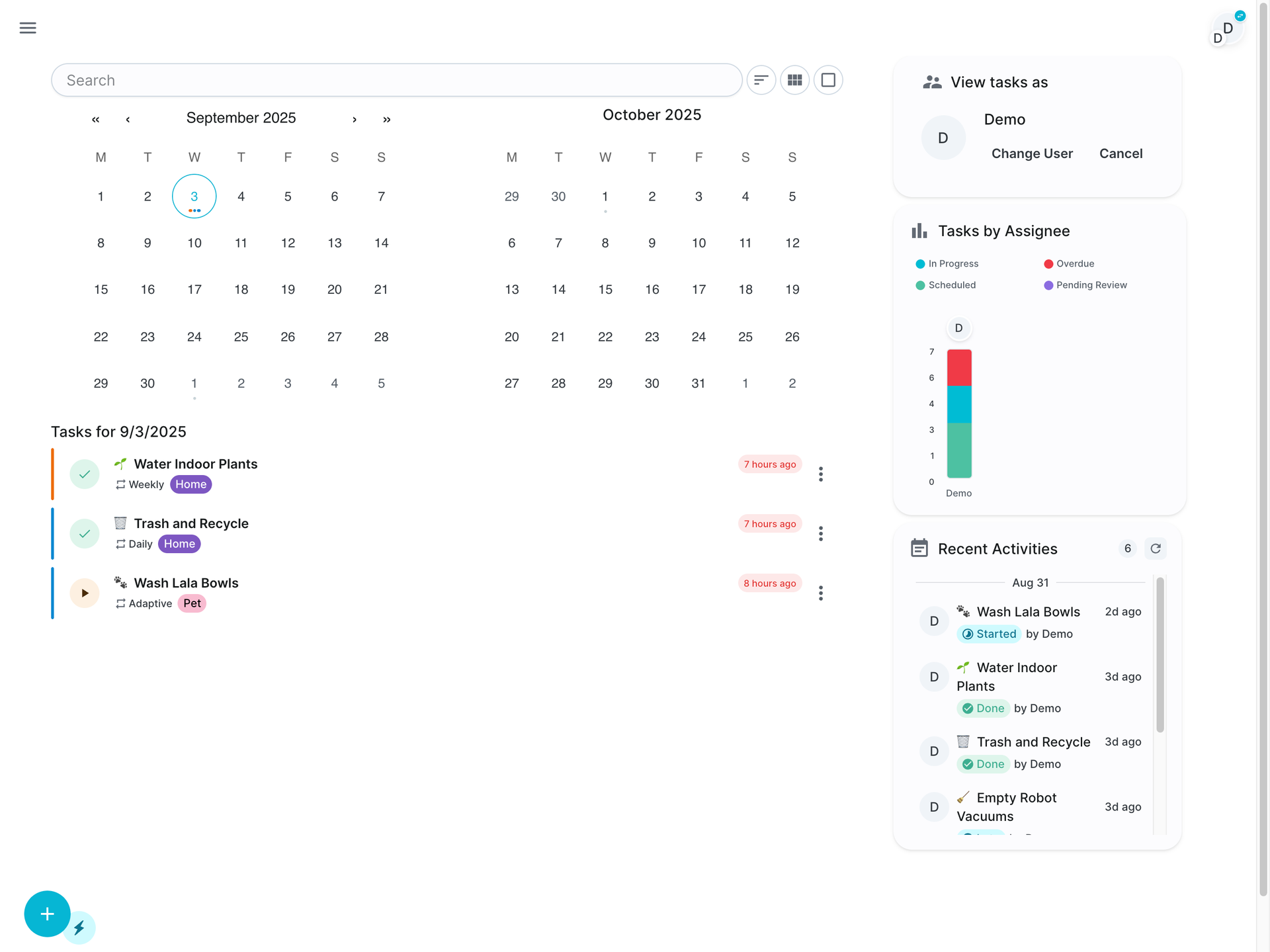This screenshot has height=952, width=1270.
Task: Switch to grid calendar view icon
Action: (794, 80)
